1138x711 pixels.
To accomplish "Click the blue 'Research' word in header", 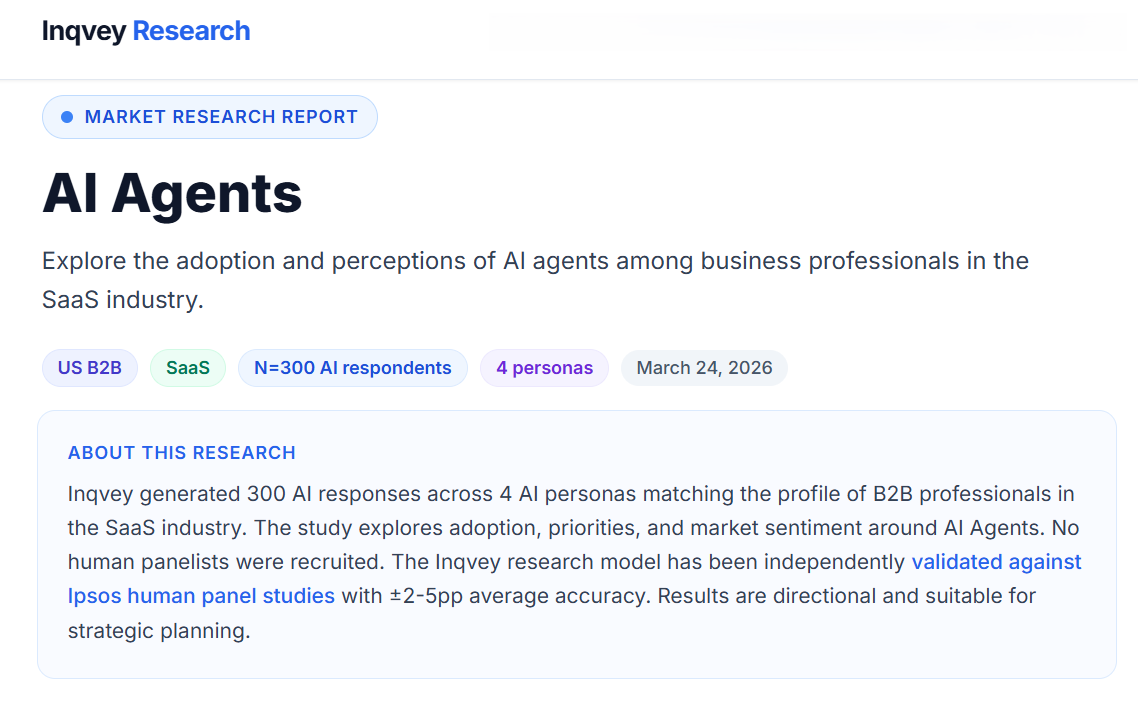I will (192, 31).
